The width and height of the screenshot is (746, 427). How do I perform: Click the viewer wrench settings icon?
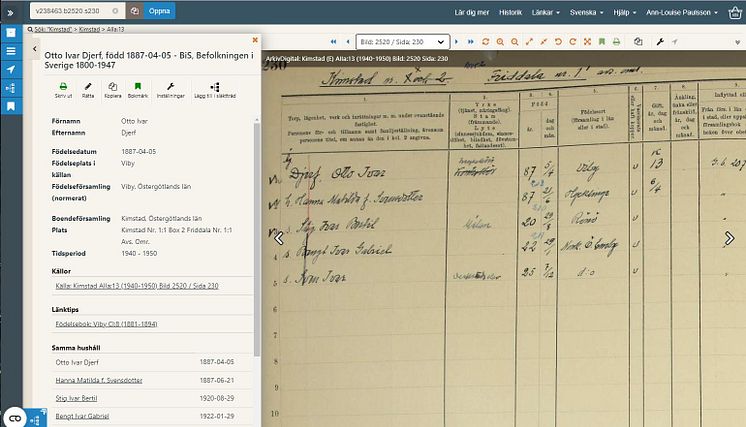660,42
